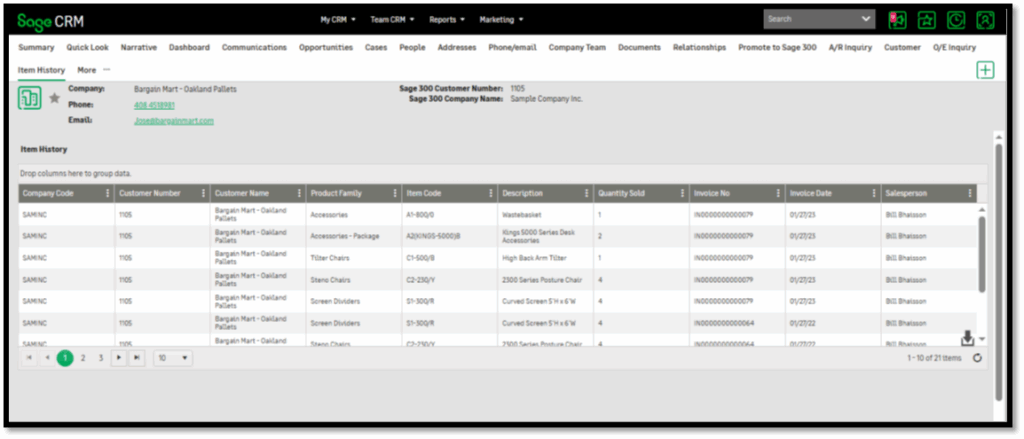Open the Search dropdown arrow
This screenshot has width=1024, height=439.
pyautogui.click(x=867, y=20)
